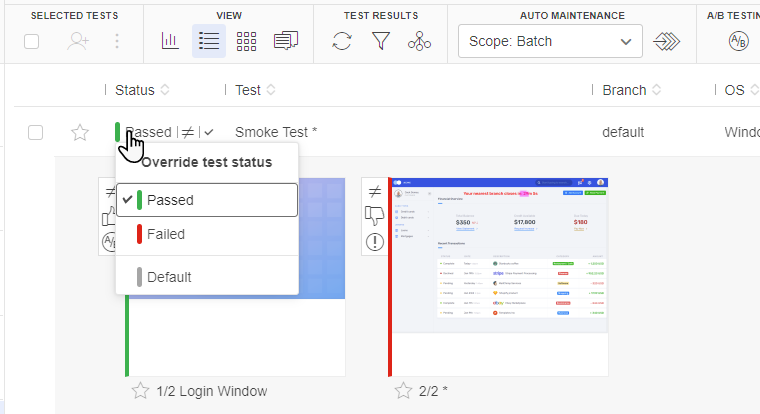This screenshot has width=760, height=414.
Task: Open the 2/2 dashboard step thumbnail
Action: [498, 273]
